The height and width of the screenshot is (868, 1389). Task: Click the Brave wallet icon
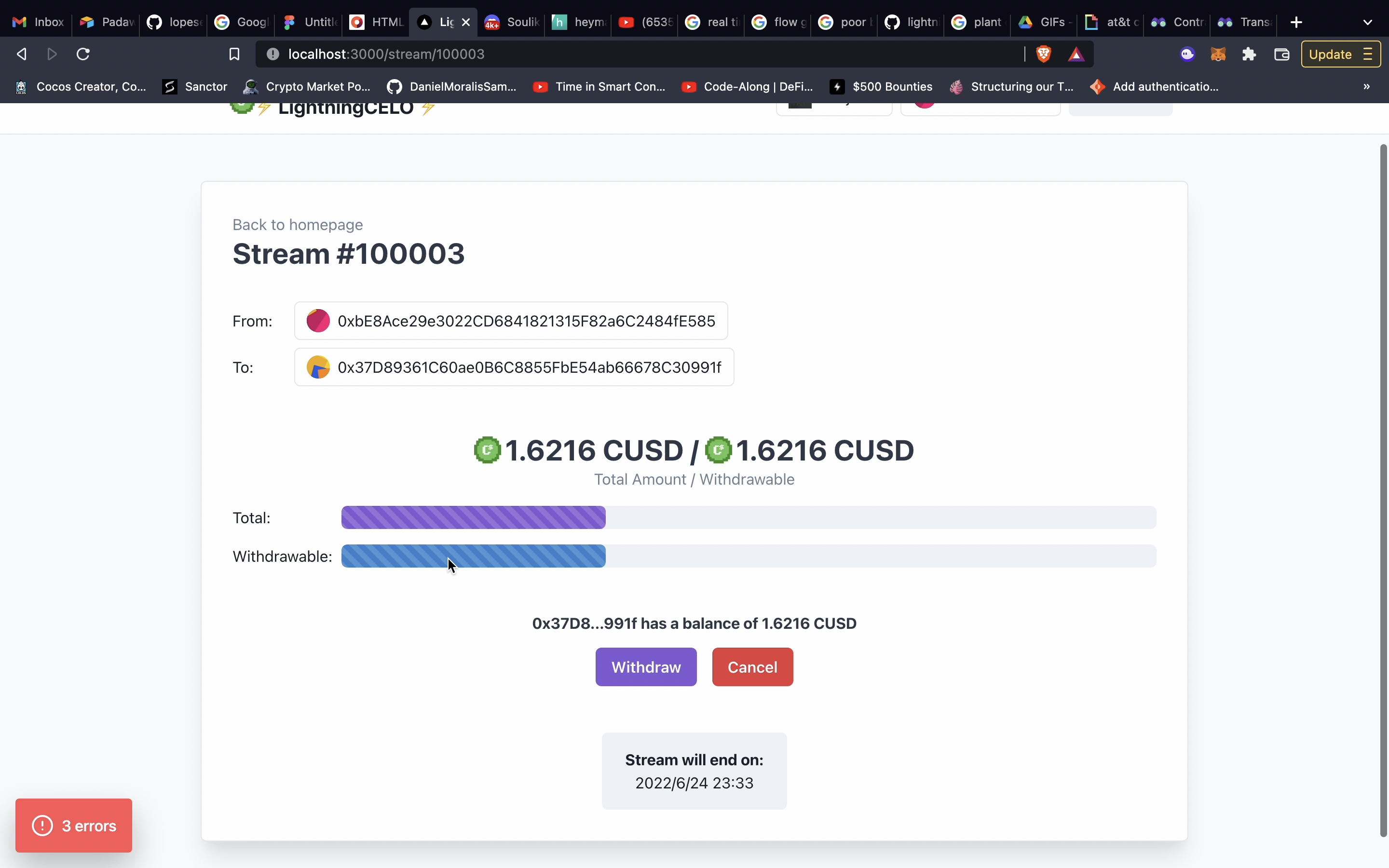pyautogui.click(x=1281, y=54)
